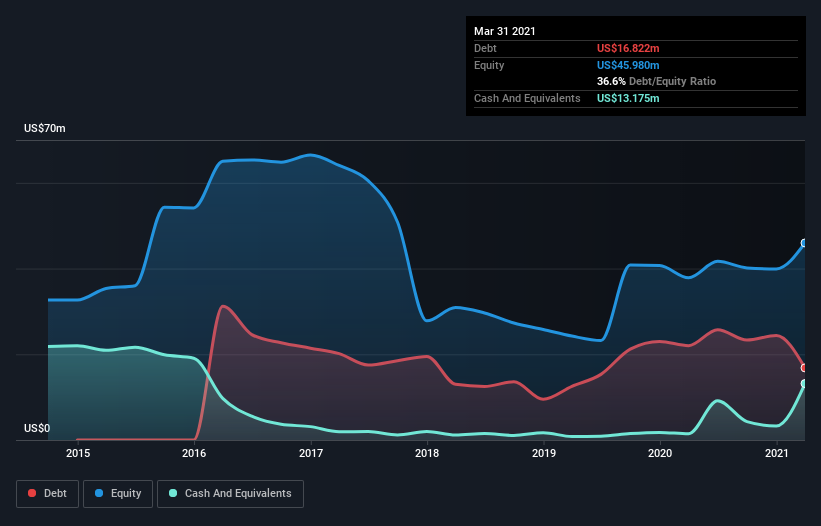Click the Debt row label in tooltip
Image resolution: width=821 pixels, height=526 pixels.
click(x=485, y=48)
